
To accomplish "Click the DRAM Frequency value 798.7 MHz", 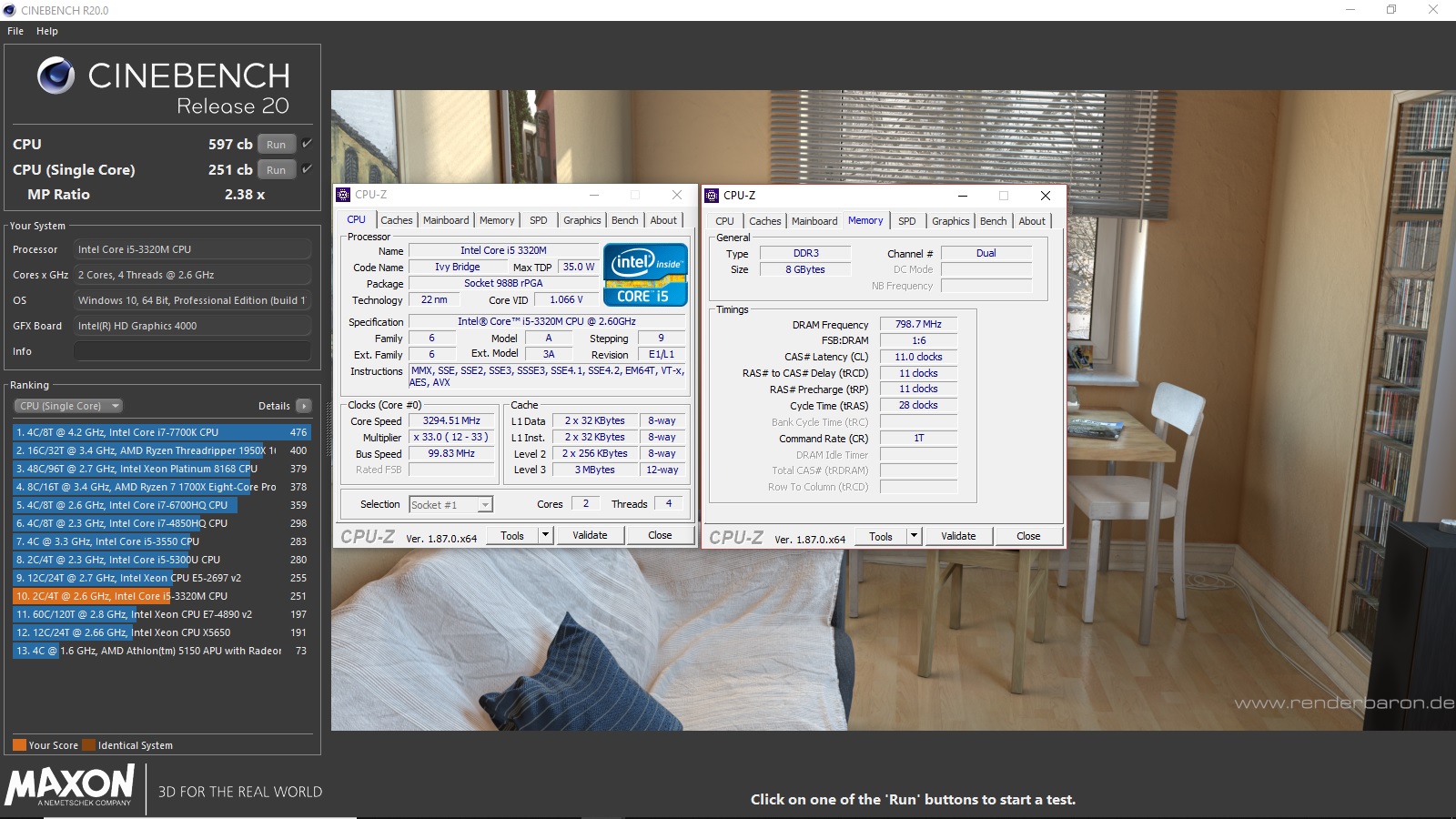I will tap(918, 324).
